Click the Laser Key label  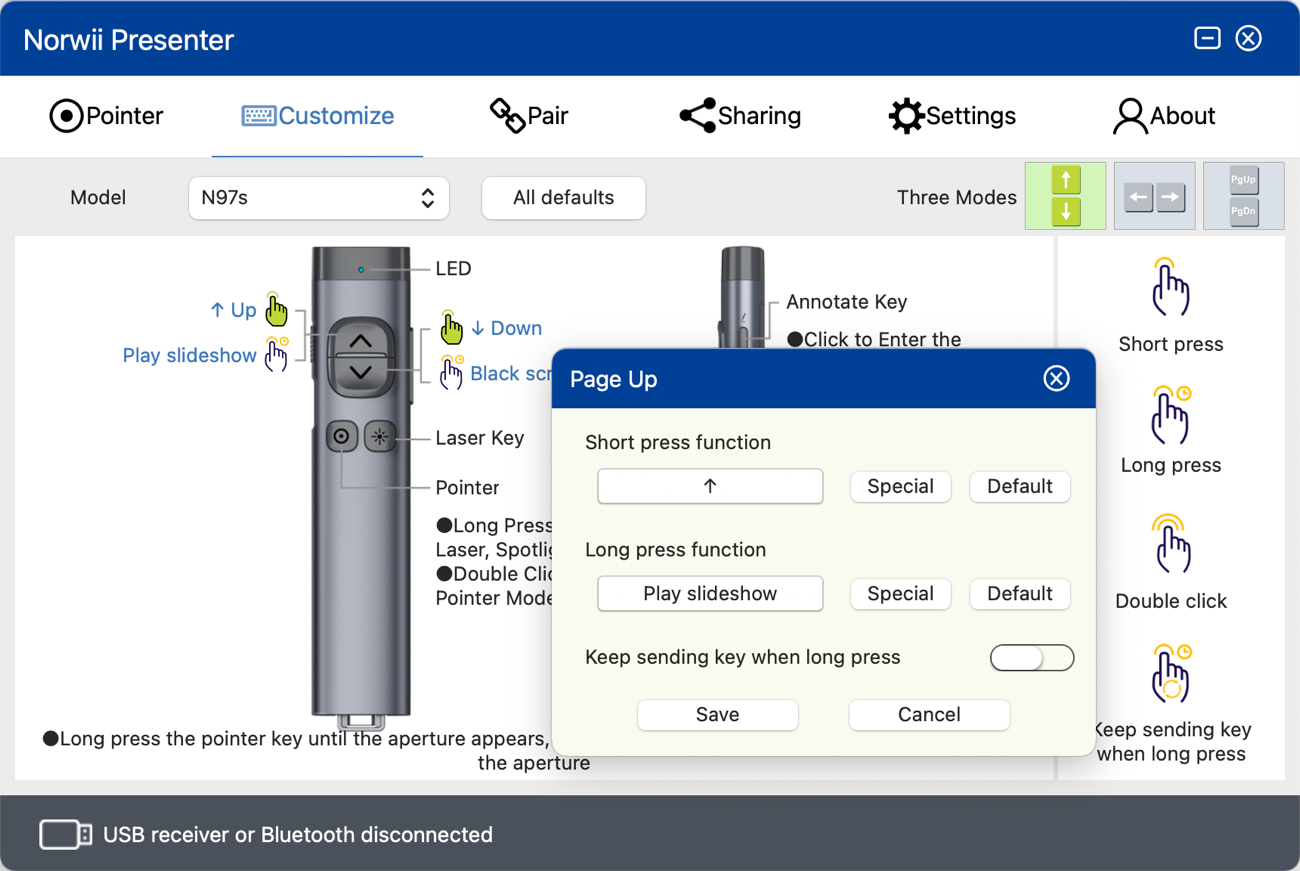(x=480, y=437)
